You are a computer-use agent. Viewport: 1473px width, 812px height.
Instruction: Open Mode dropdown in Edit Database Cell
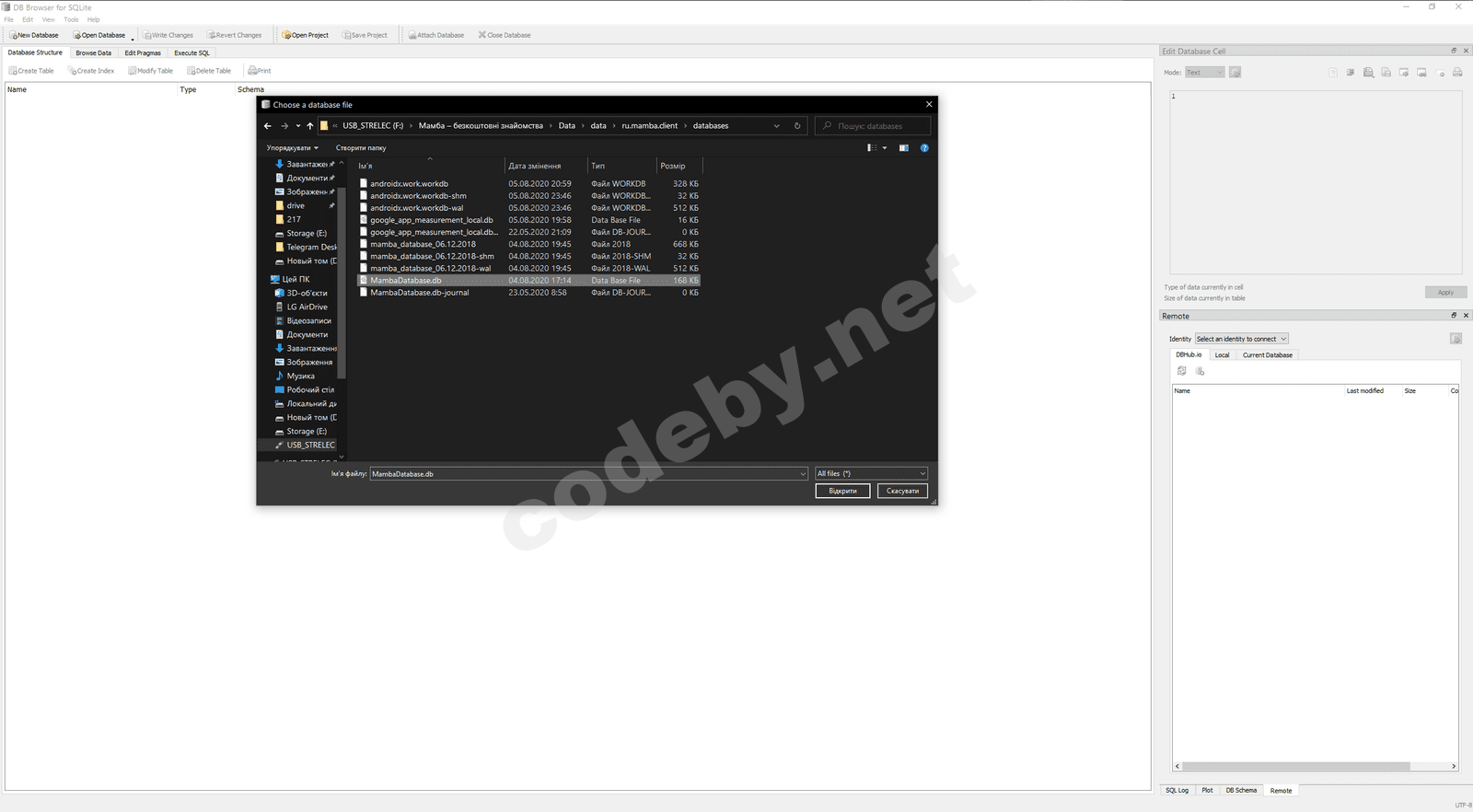point(1204,73)
